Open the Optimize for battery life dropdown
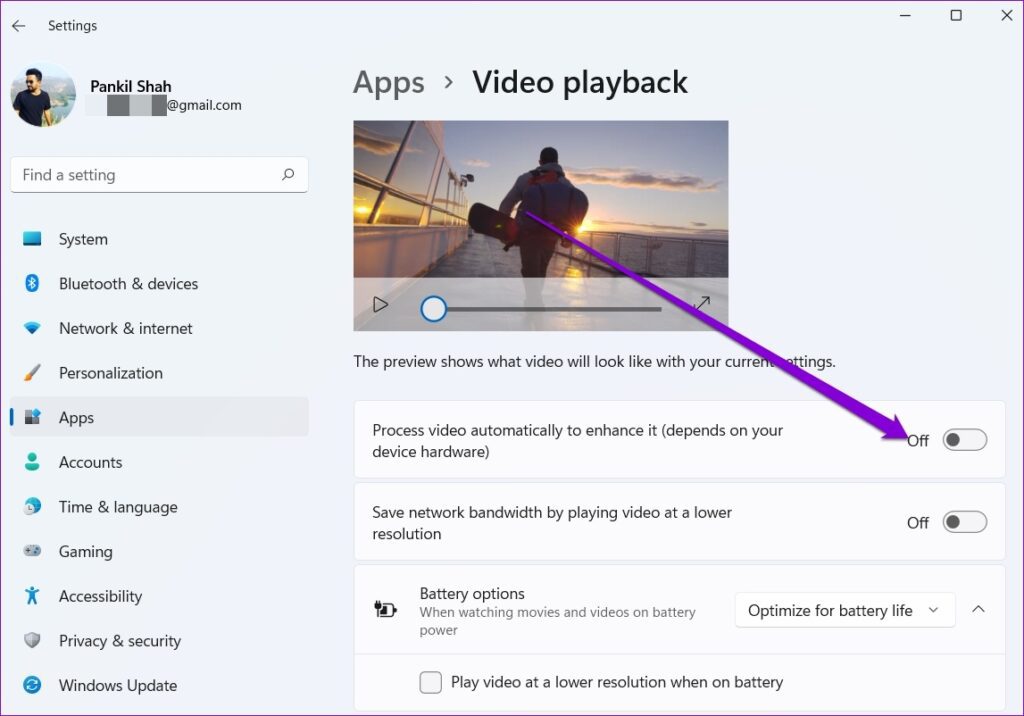 [844, 610]
